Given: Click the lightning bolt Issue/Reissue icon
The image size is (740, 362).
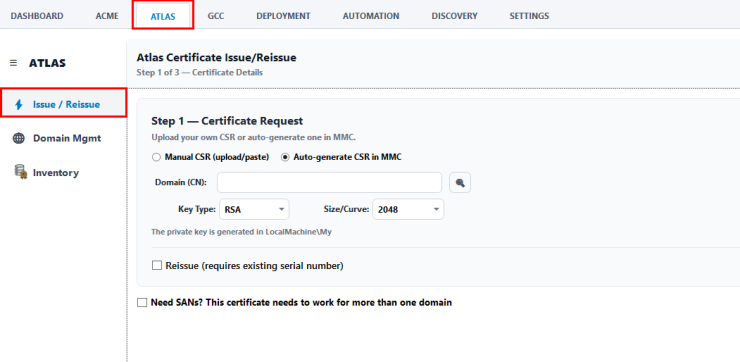Looking at the screenshot, I should pyautogui.click(x=19, y=104).
